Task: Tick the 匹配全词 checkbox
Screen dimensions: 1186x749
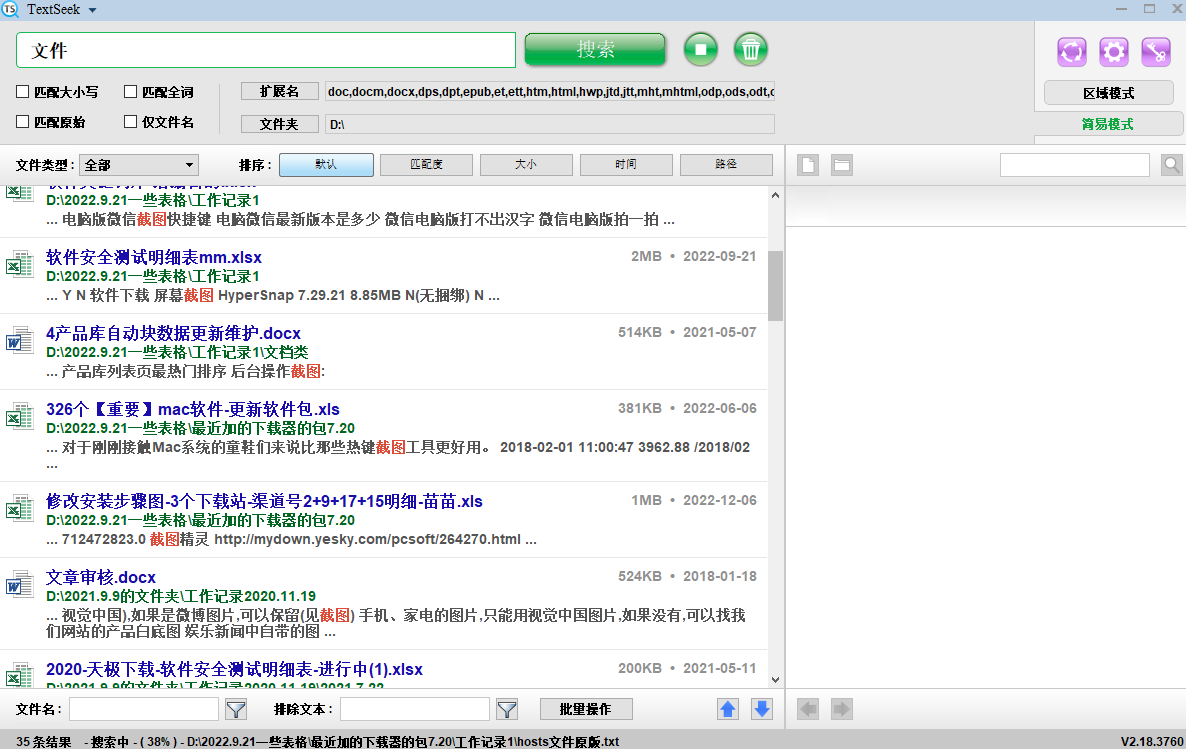Action: pyautogui.click(x=131, y=92)
